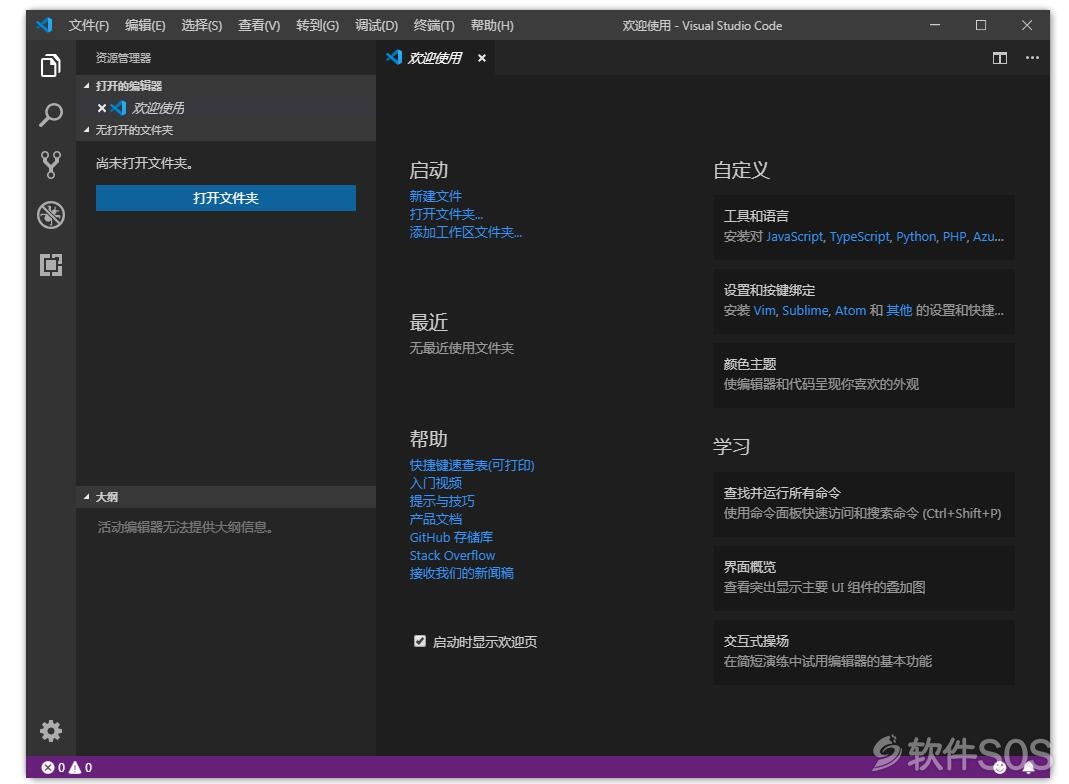Image resolution: width=1069 pixels, height=784 pixels.
Task: Click the 接收我们的新闻稿 link
Action: pos(462,573)
